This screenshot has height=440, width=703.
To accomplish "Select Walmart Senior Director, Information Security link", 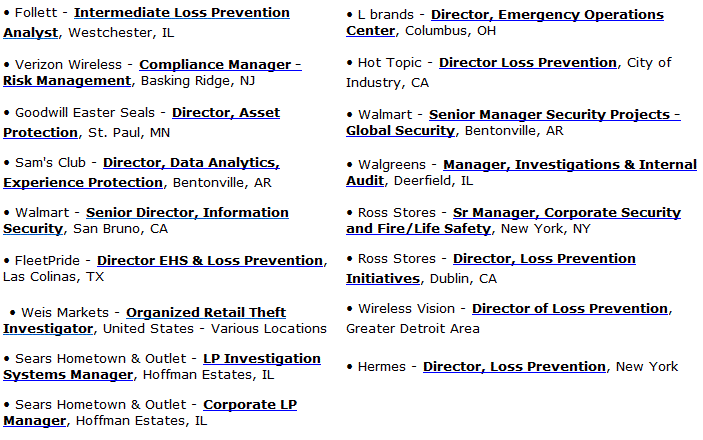I will 187,213.
